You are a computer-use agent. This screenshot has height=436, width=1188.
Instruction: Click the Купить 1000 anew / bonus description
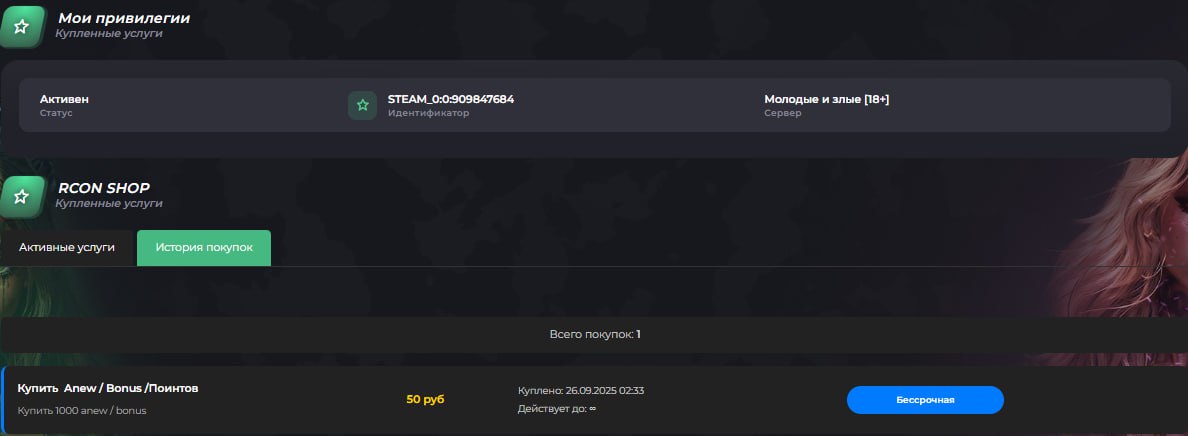pyautogui.click(x=82, y=411)
